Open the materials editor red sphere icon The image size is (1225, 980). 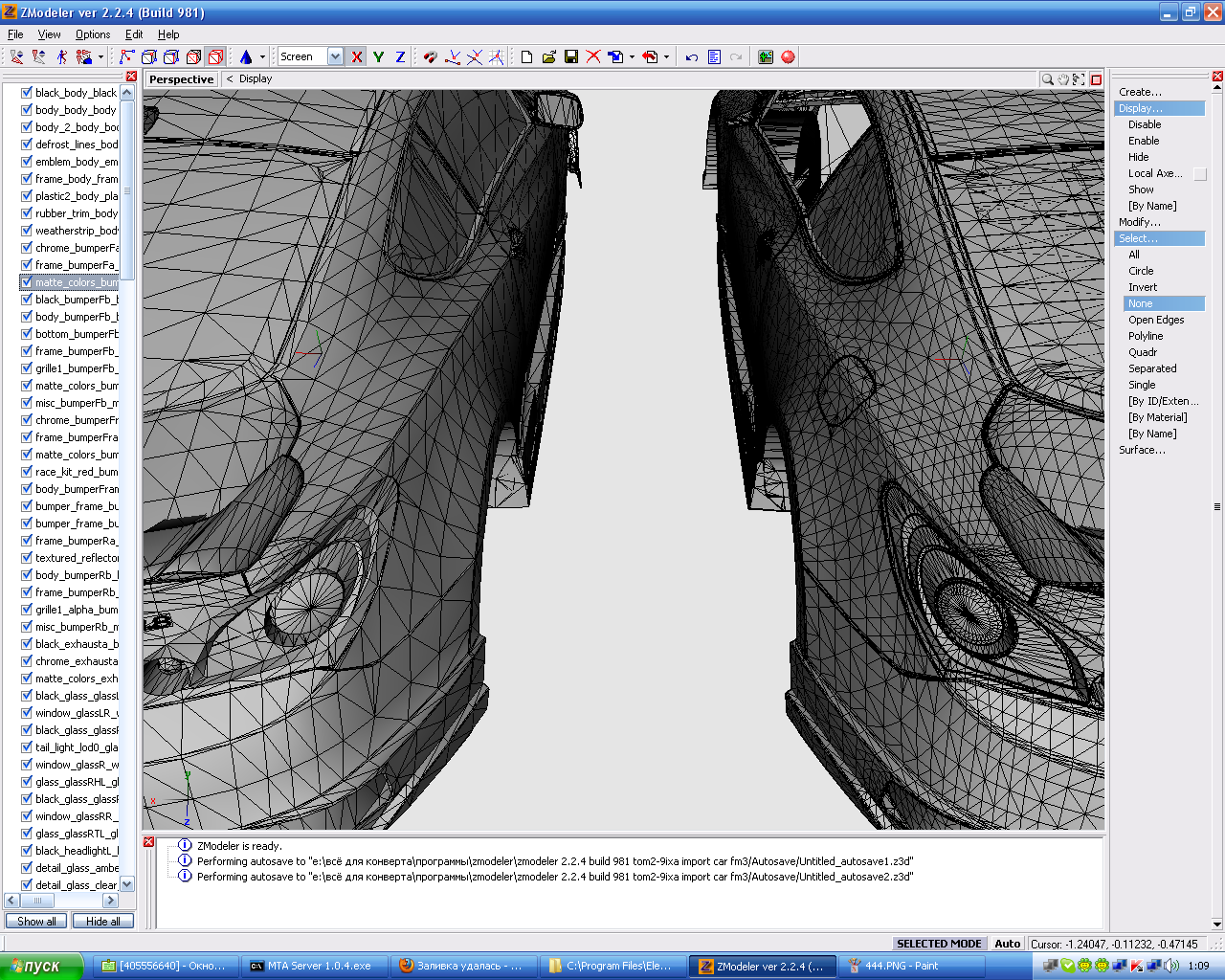(788, 57)
